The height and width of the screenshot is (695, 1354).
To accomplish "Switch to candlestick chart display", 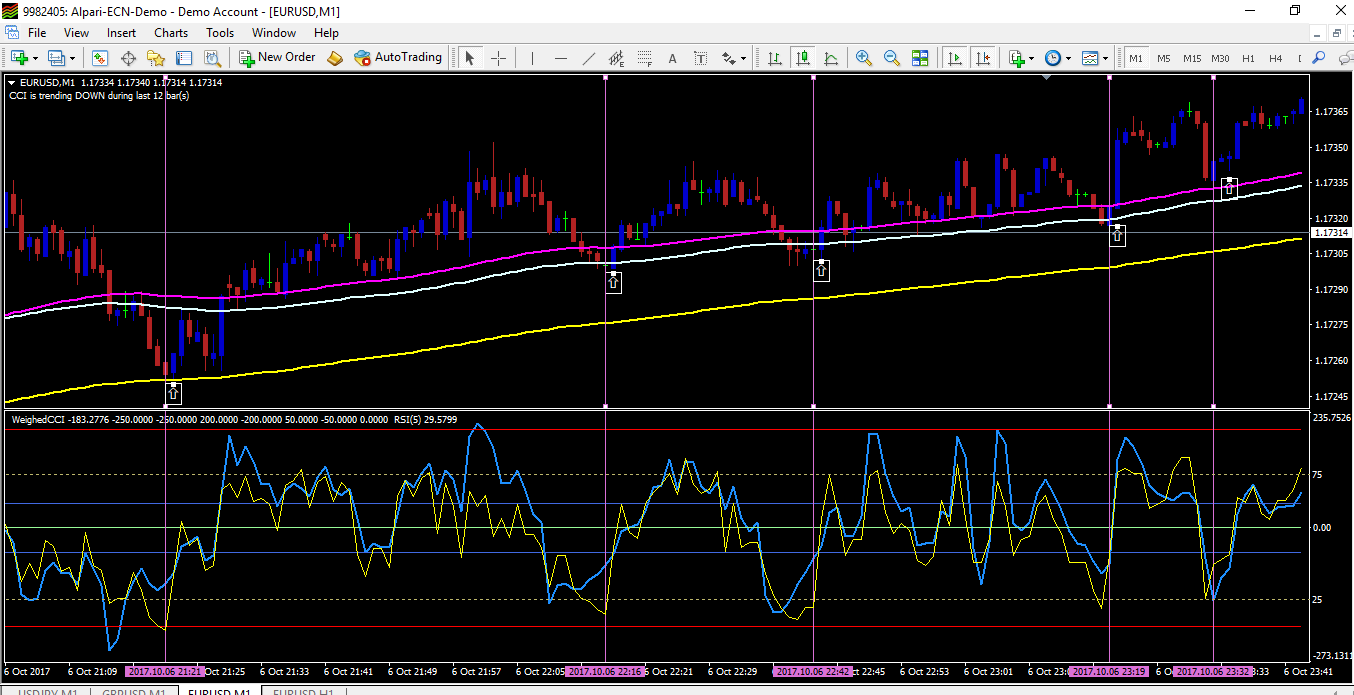I will pyautogui.click(x=802, y=58).
